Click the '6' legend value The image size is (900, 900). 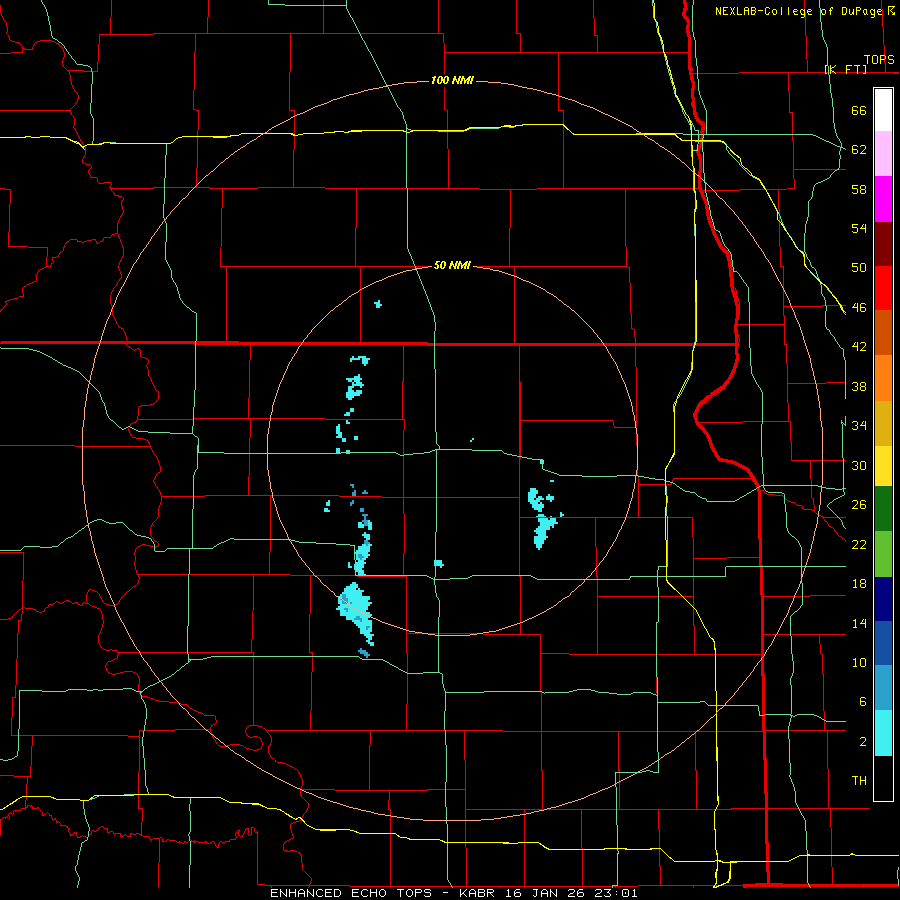862,702
